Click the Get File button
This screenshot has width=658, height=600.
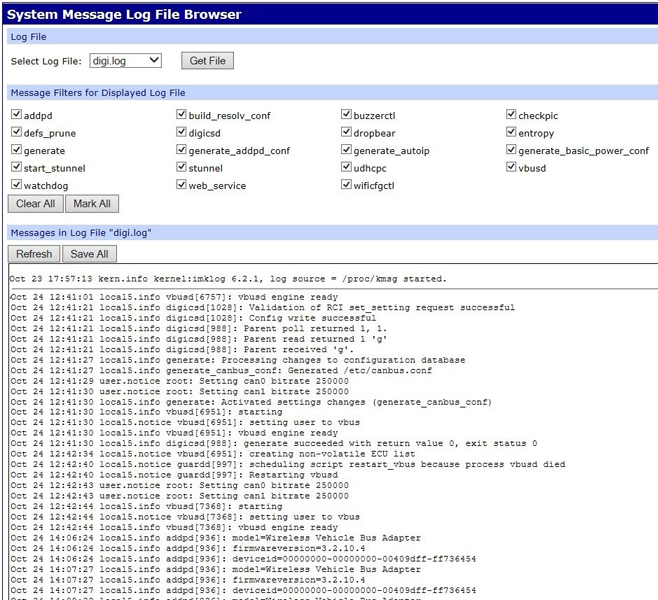[x=207, y=61]
